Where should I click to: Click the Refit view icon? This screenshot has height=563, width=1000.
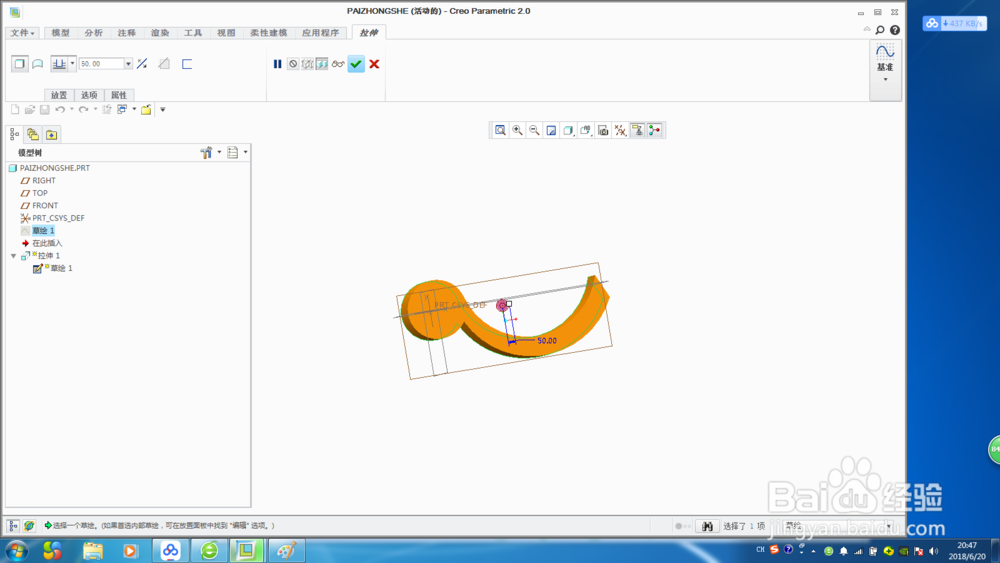(500, 130)
